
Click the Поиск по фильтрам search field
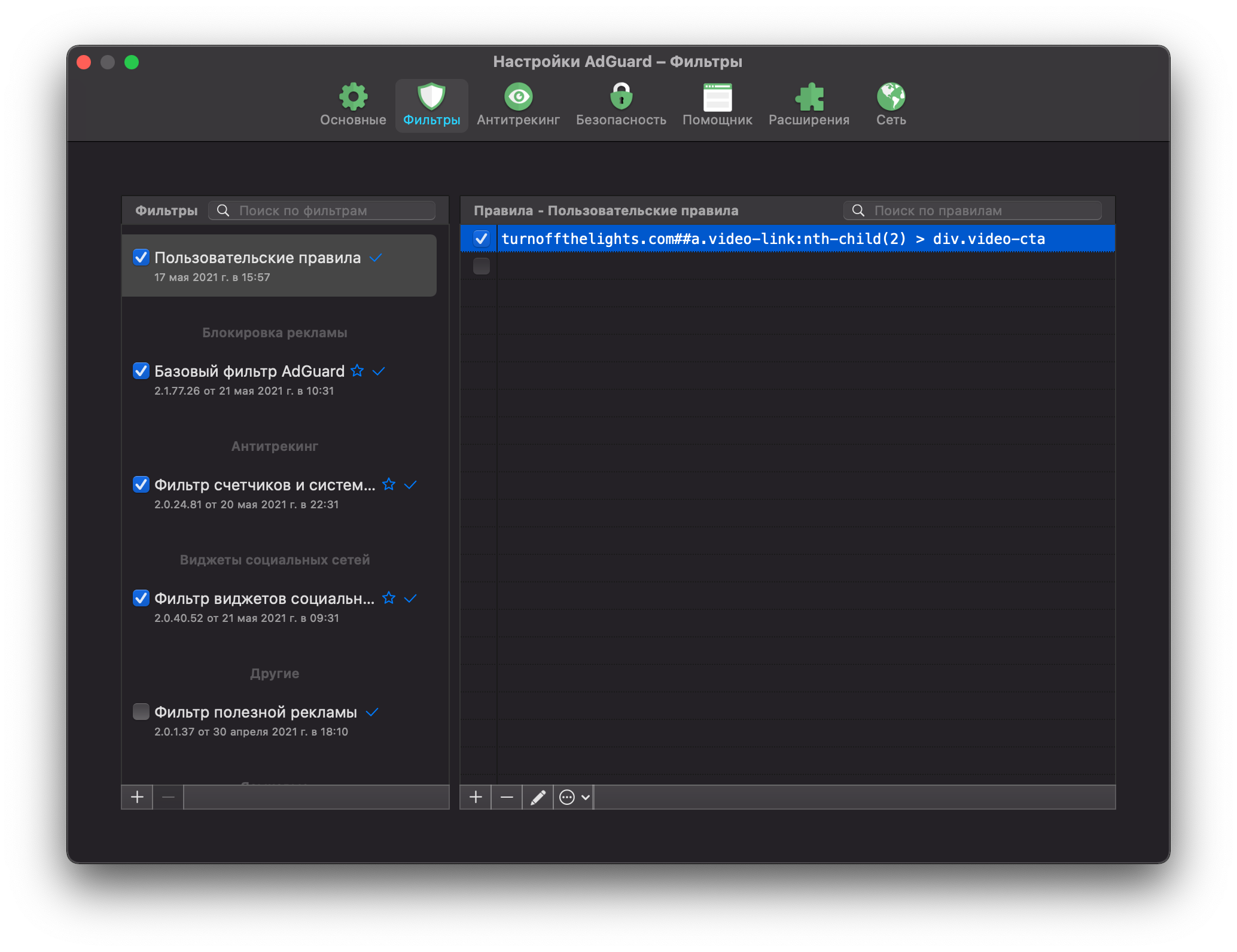(x=322, y=210)
